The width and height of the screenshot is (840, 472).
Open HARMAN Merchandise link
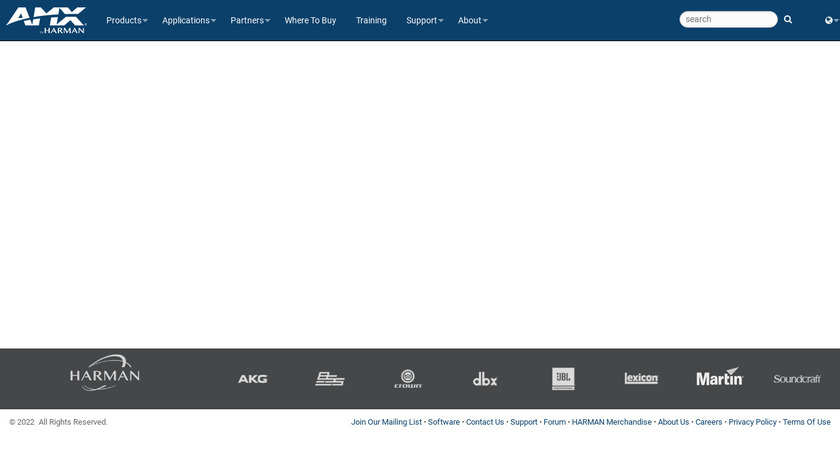pos(611,422)
